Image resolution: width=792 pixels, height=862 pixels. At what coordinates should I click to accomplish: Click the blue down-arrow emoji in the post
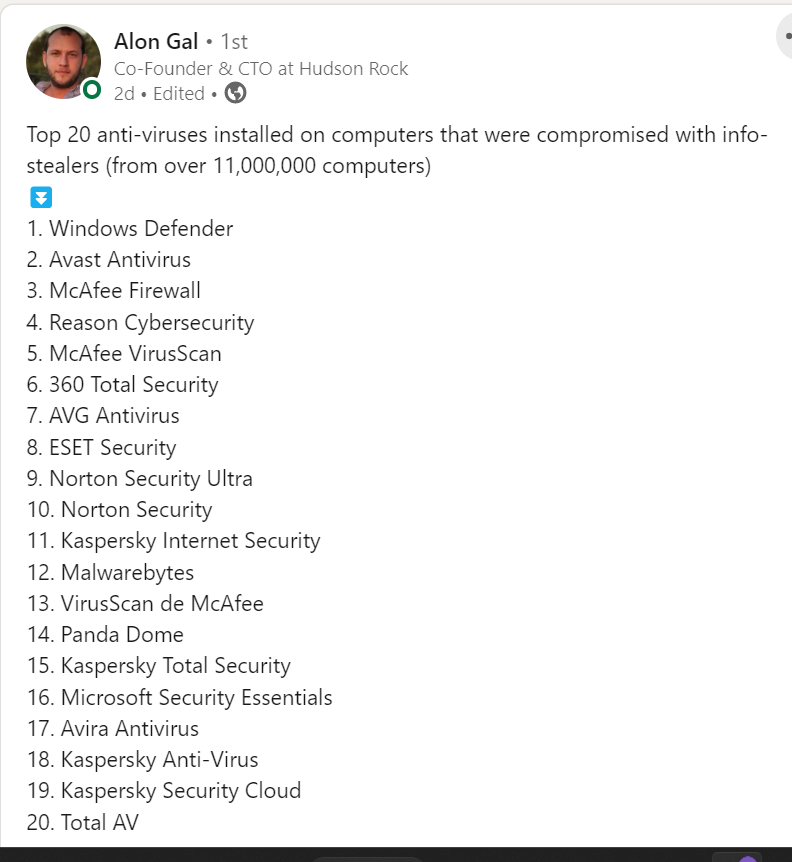[x=40, y=197]
